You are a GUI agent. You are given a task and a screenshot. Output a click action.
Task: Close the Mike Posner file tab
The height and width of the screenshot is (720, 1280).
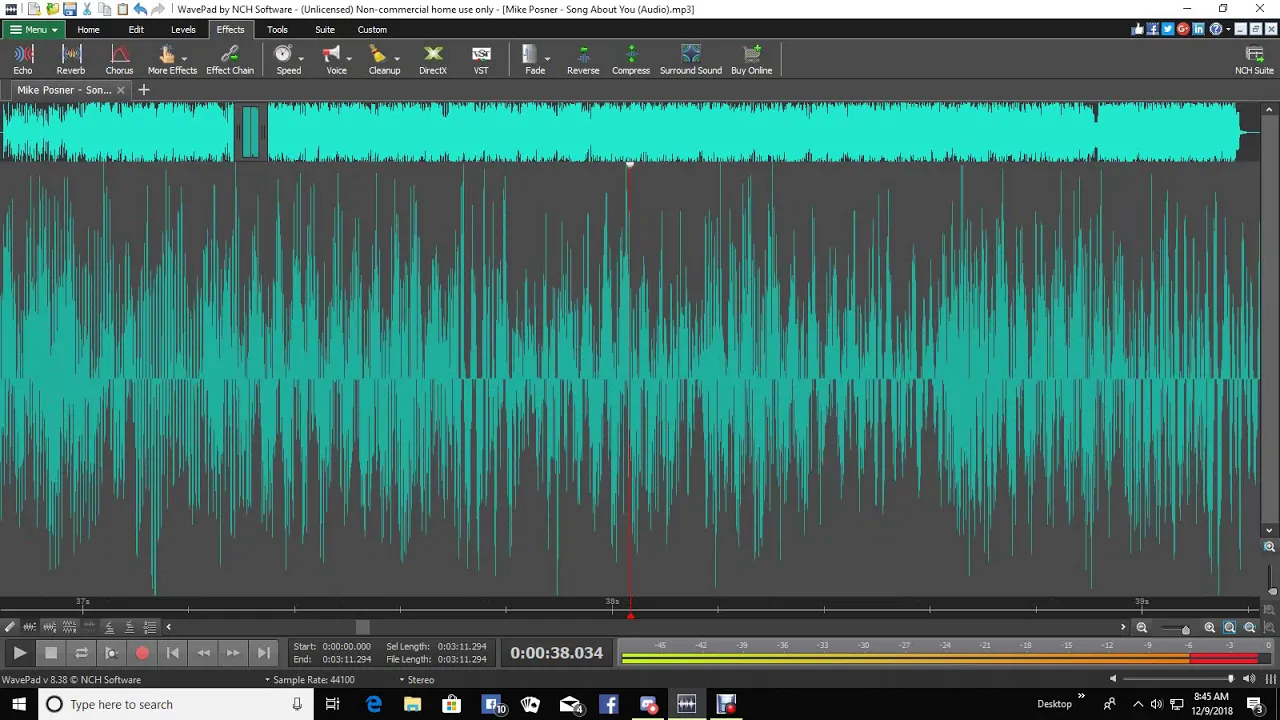point(121,90)
